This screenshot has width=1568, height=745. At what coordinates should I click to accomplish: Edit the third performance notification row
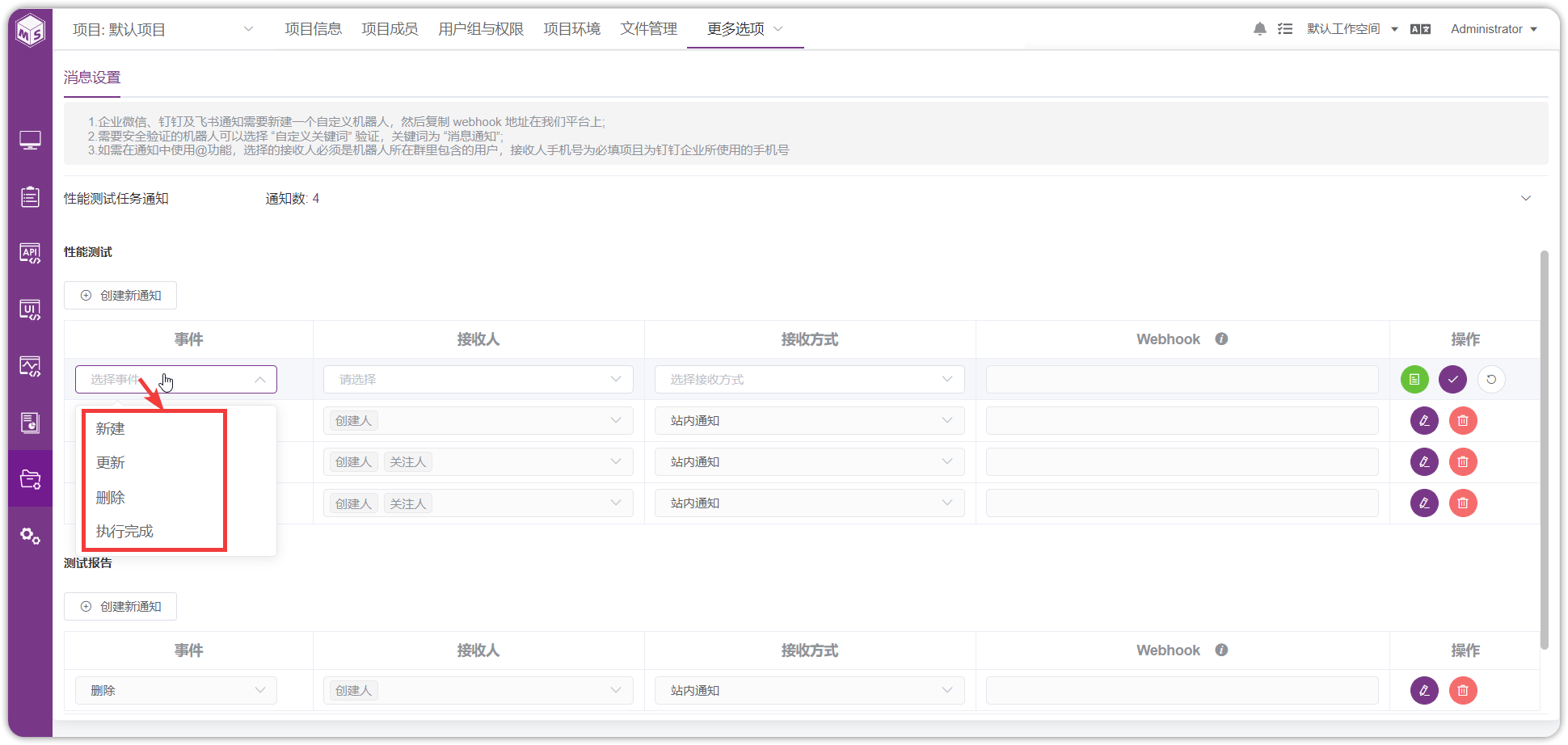1424,503
